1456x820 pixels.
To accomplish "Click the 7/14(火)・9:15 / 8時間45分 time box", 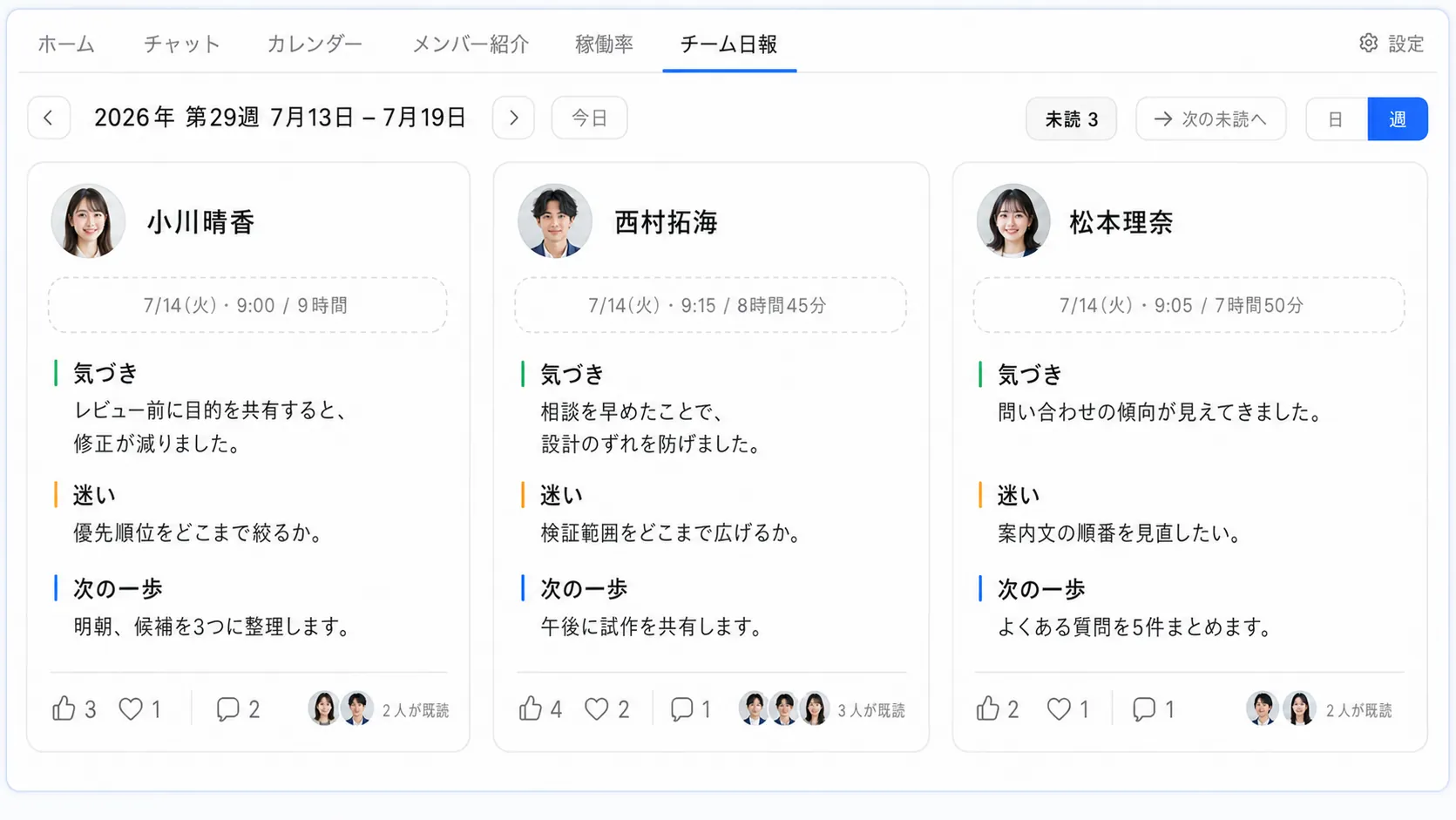I will tap(710, 305).
